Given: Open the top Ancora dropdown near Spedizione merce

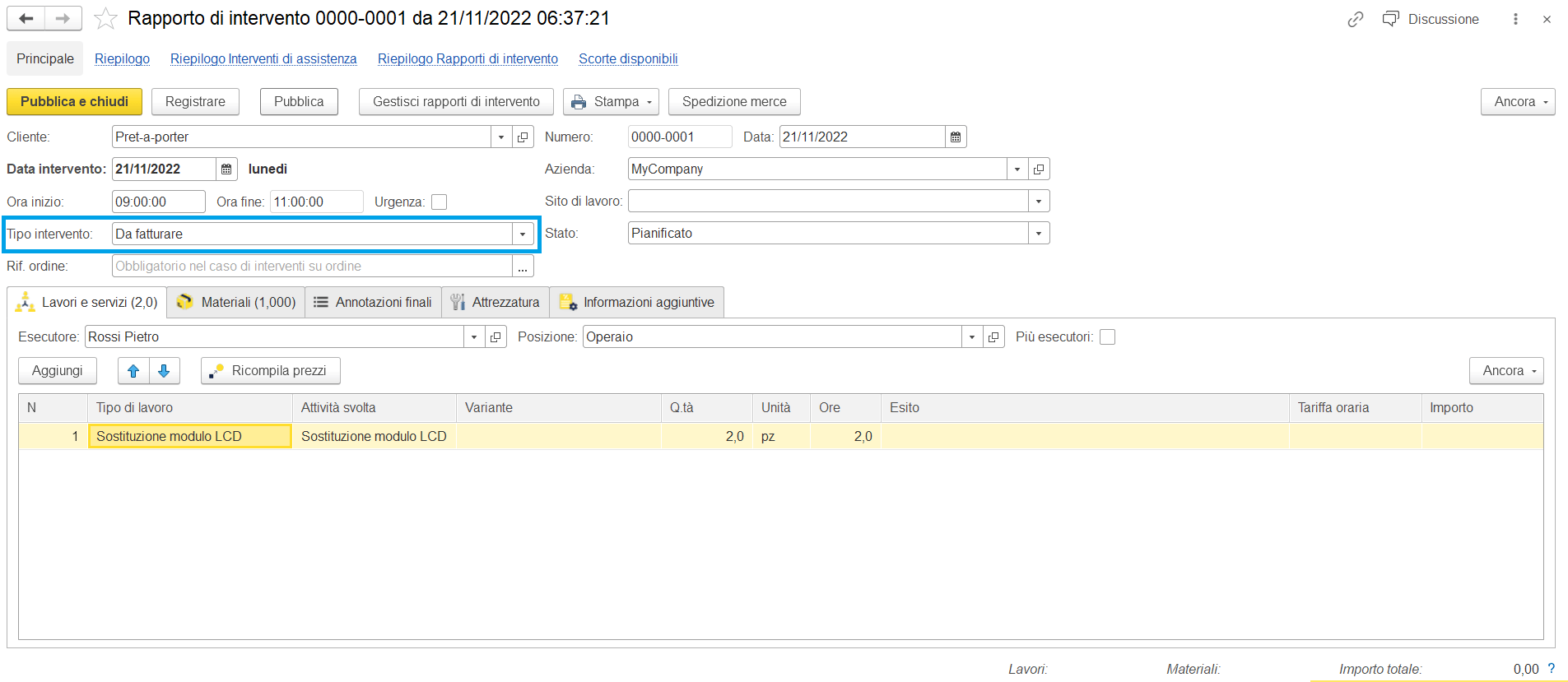Looking at the screenshot, I should coord(1518,101).
